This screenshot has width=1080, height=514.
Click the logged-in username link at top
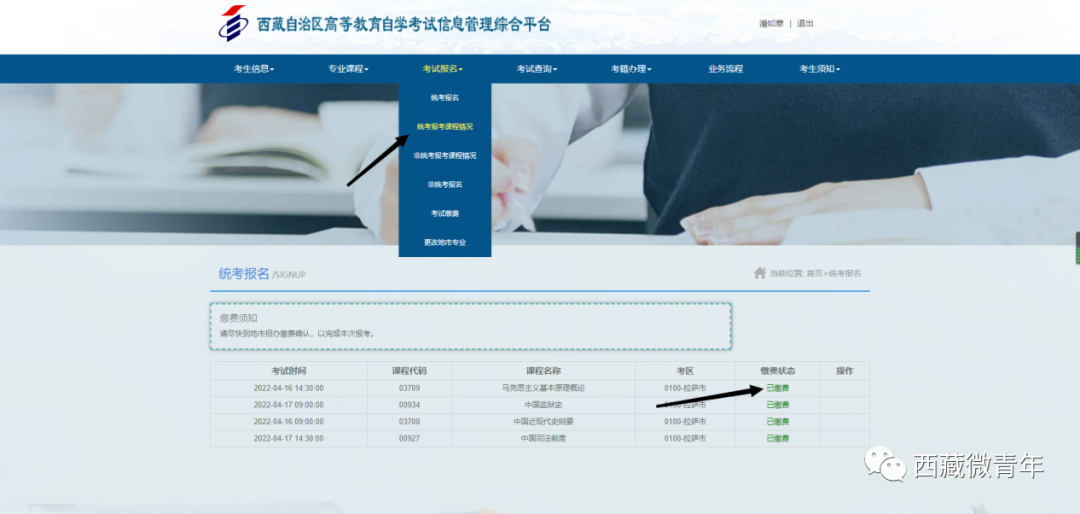click(x=770, y=23)
